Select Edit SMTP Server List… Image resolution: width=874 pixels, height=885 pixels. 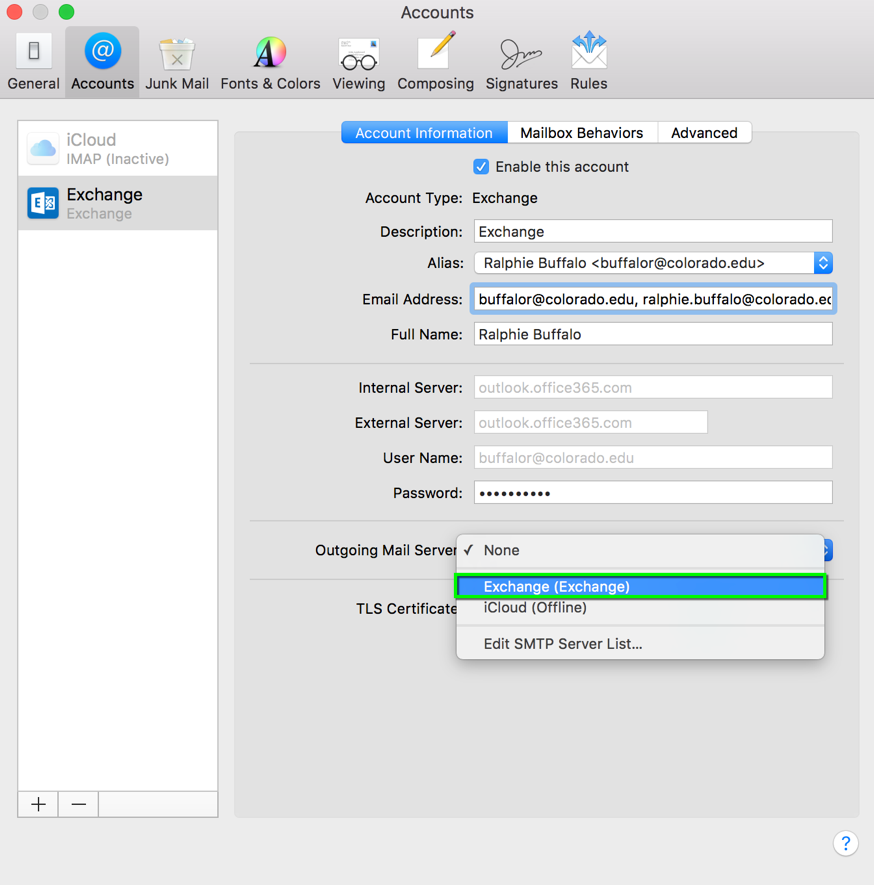coord(640,644)
